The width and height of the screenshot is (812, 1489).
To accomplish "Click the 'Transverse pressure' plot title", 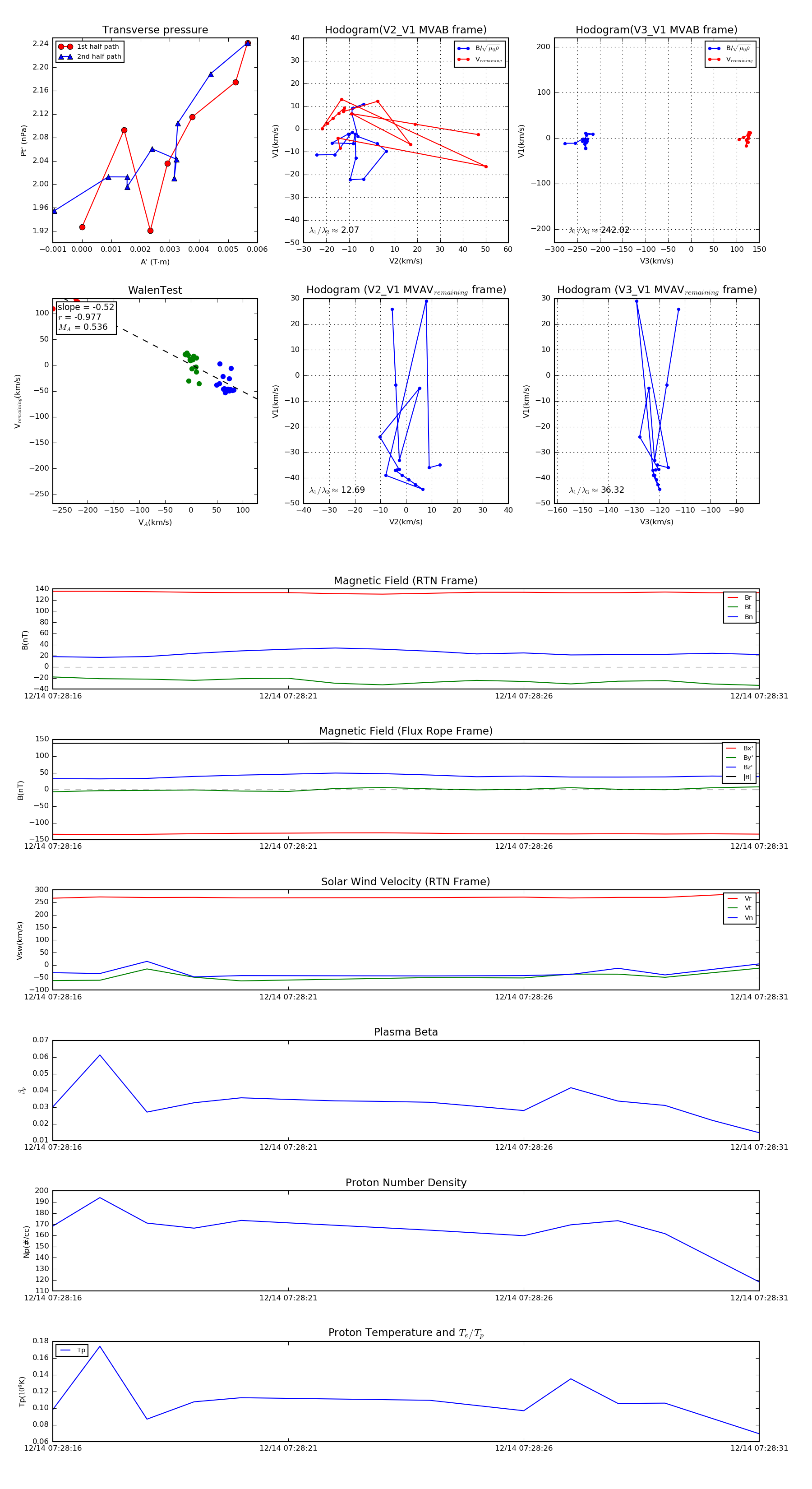I will point(155,30).
